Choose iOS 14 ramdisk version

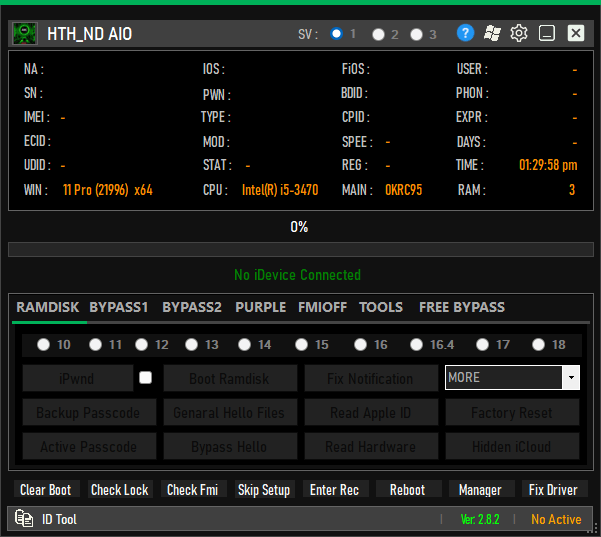[x=244, y=345]
